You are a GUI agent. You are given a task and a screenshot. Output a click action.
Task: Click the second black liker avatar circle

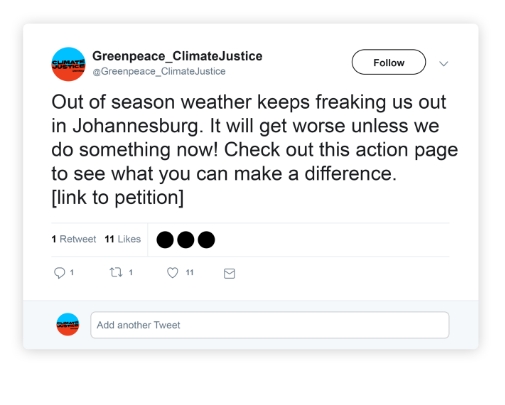186,240
